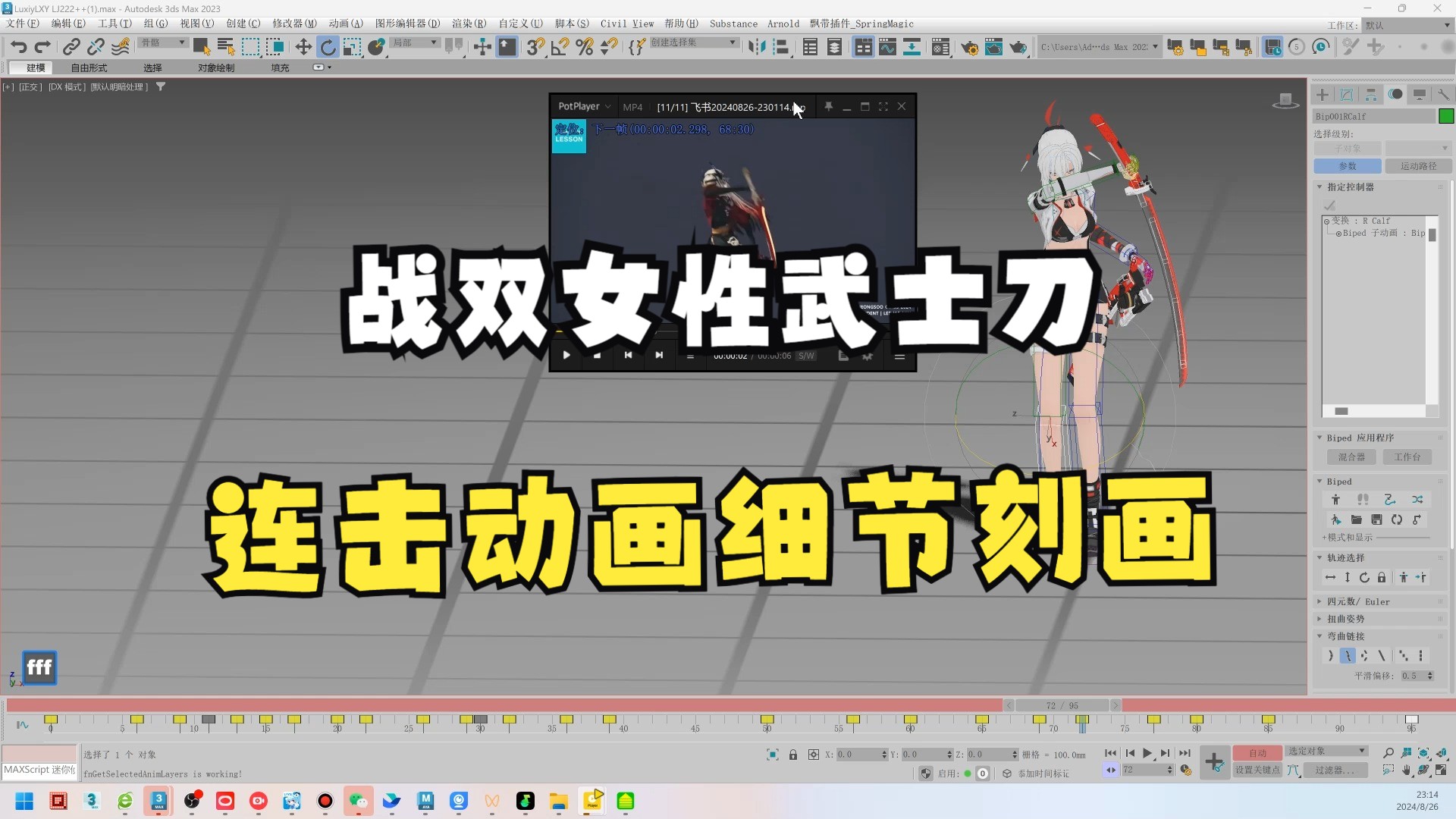Open the 骨骼 selection filter dropdown
1456x819 pixels.
pyautogui.click(x=163, y=43)
